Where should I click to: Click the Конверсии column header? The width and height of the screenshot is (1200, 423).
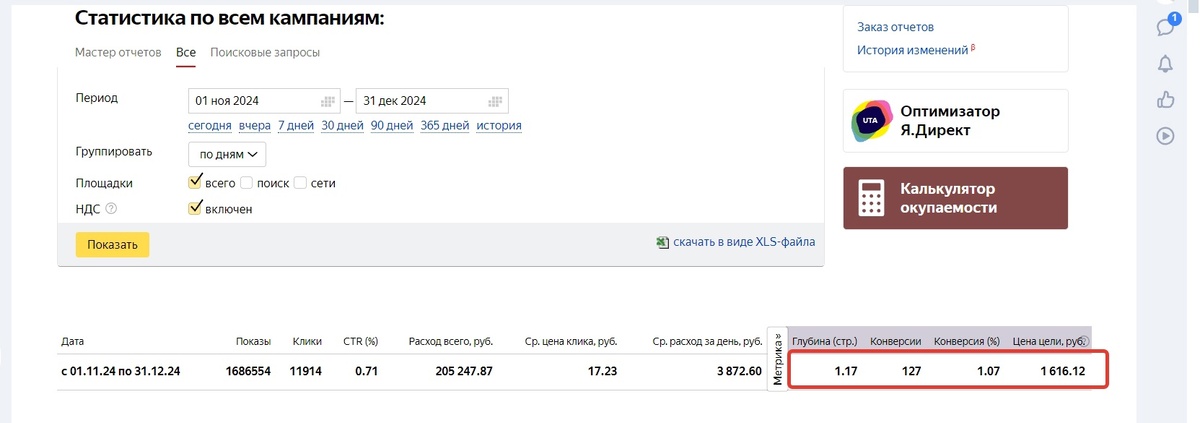coord(896,341)
